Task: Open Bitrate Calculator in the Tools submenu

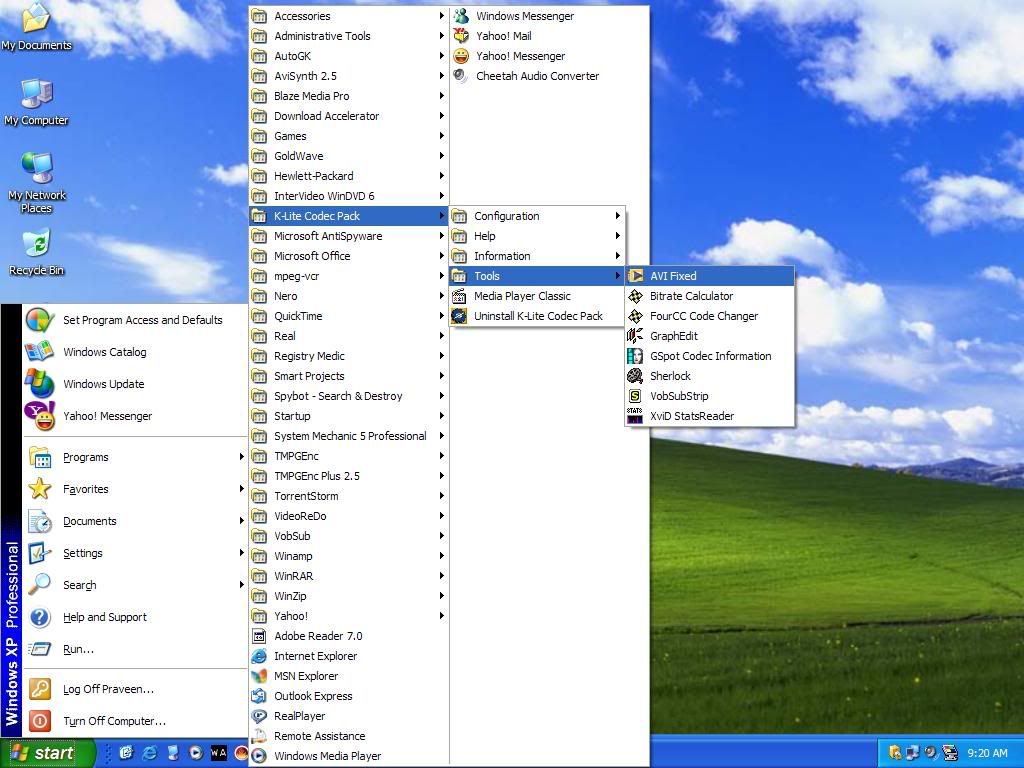Action: (709, 296)
